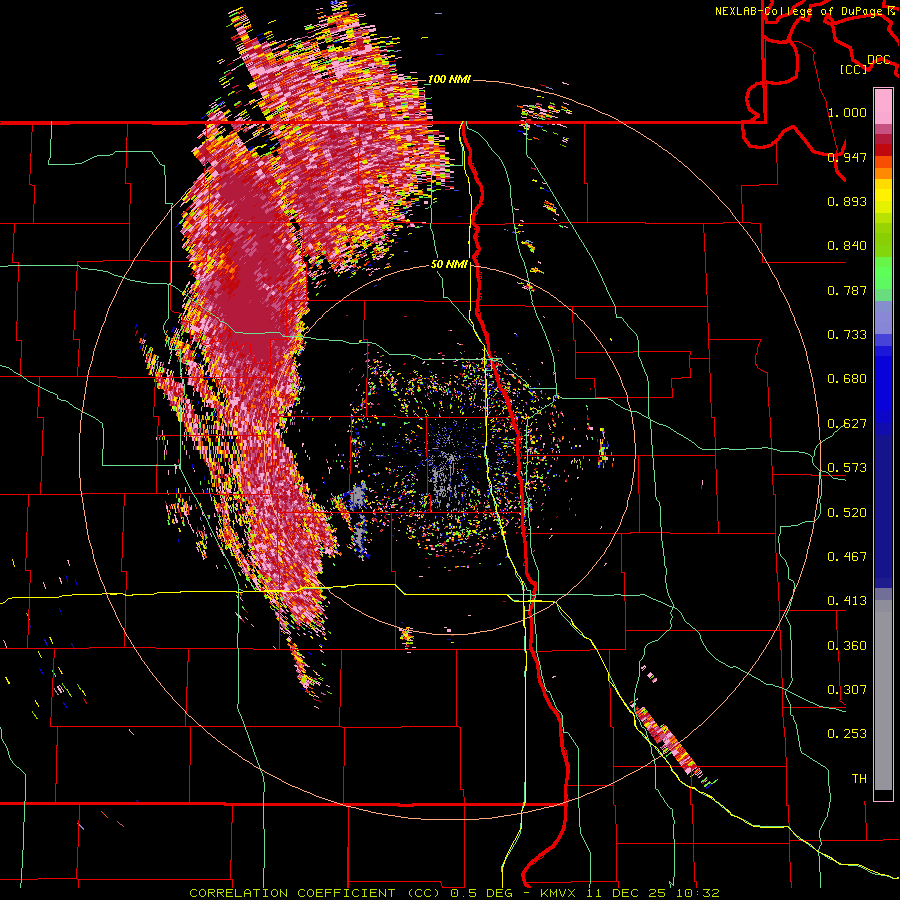Click the 0.787 legend value
900x900 pixels.
point(847,290)
